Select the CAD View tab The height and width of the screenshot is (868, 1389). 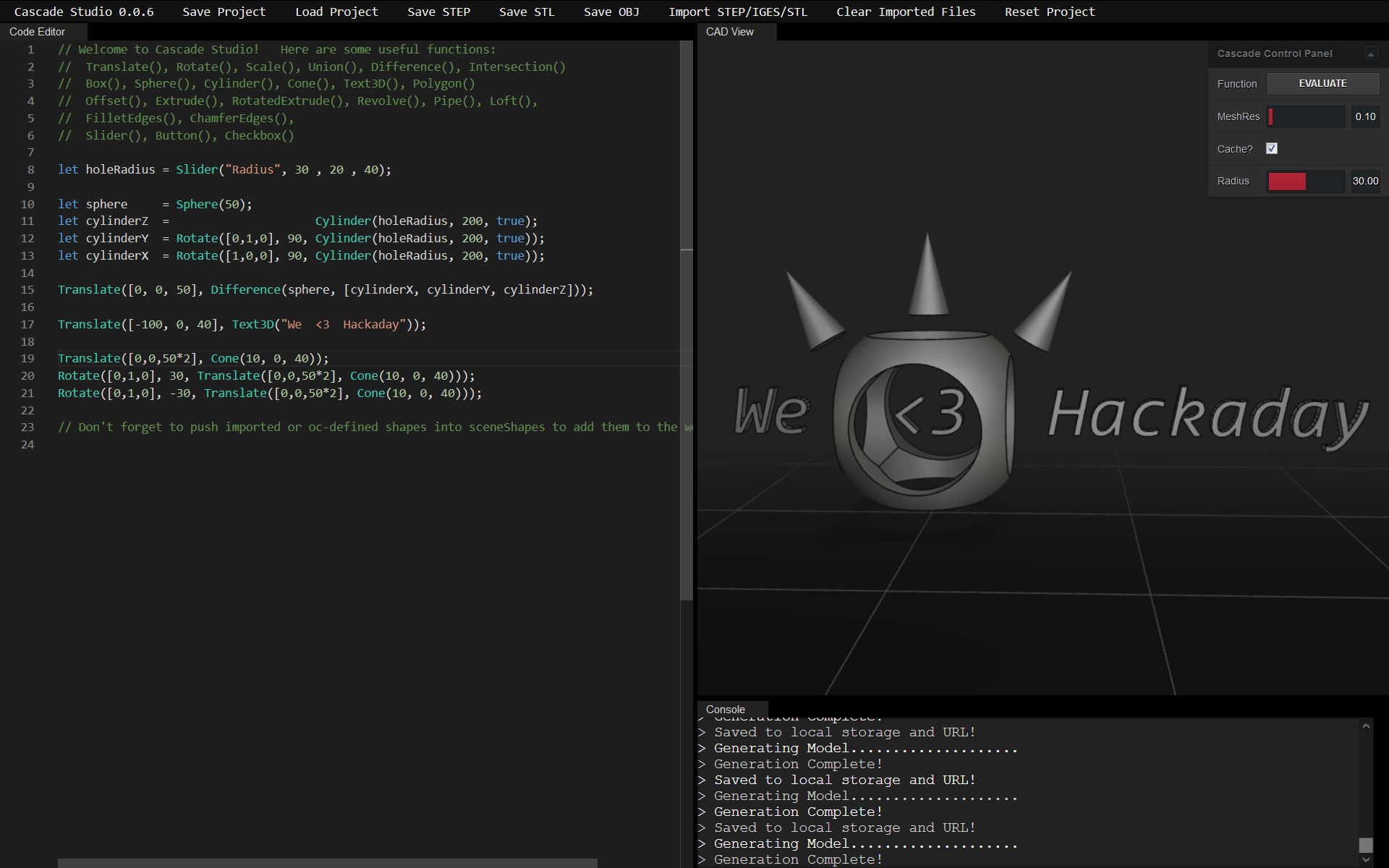[x=729, y=32]
